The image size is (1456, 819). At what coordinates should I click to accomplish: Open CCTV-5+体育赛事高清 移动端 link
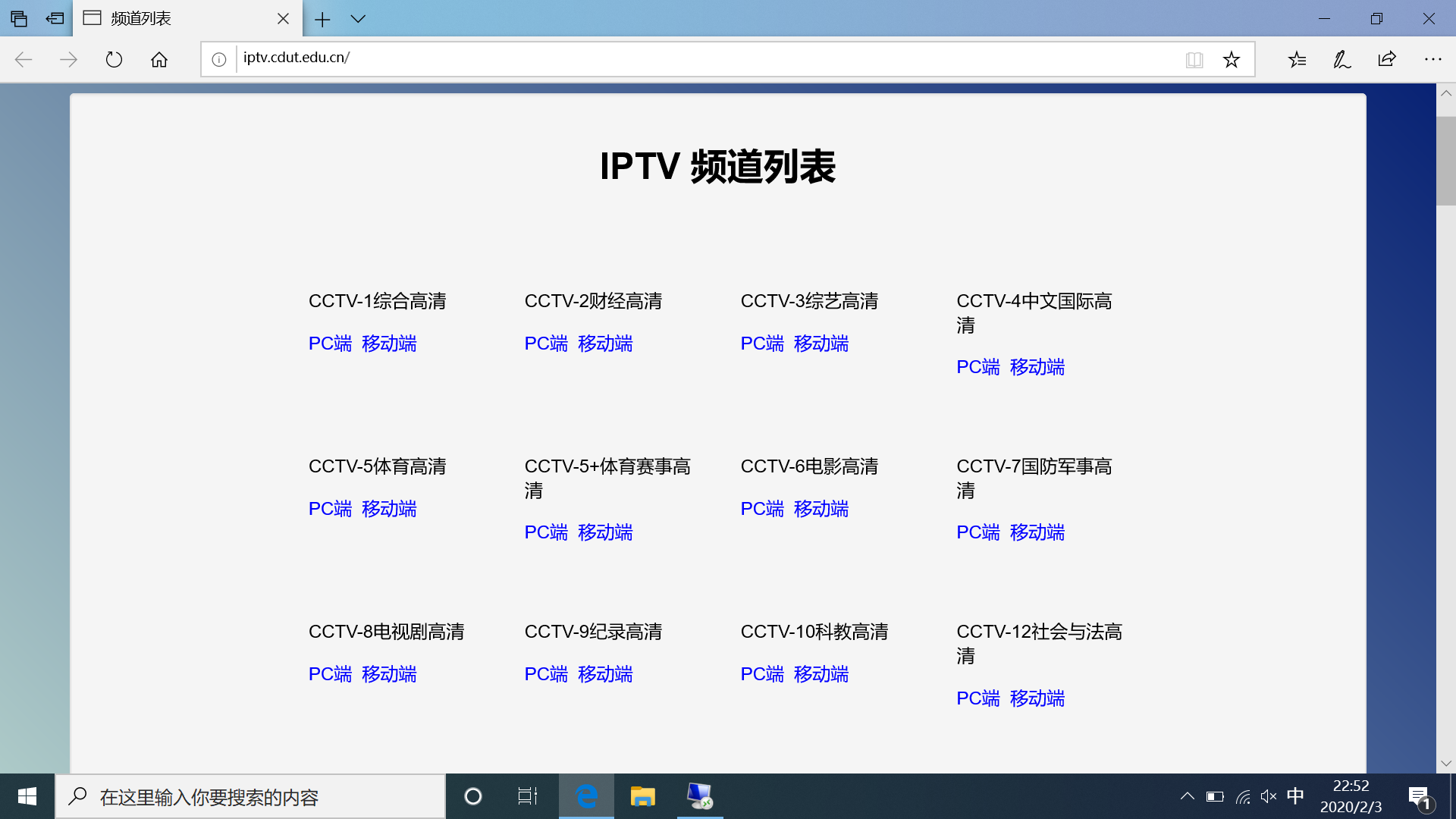[x=605, y=532]
